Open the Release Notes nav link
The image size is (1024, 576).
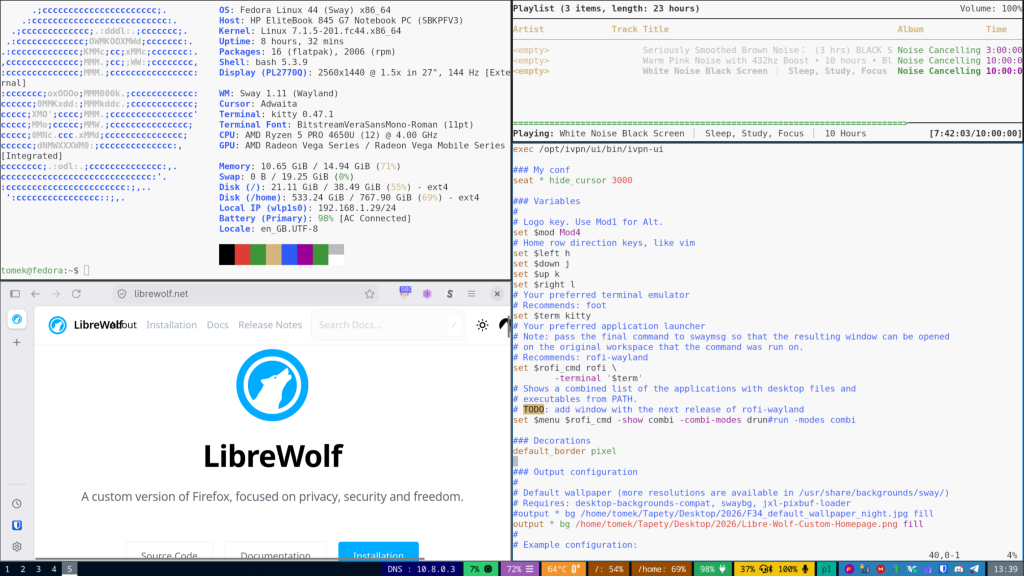pos(270,325)
